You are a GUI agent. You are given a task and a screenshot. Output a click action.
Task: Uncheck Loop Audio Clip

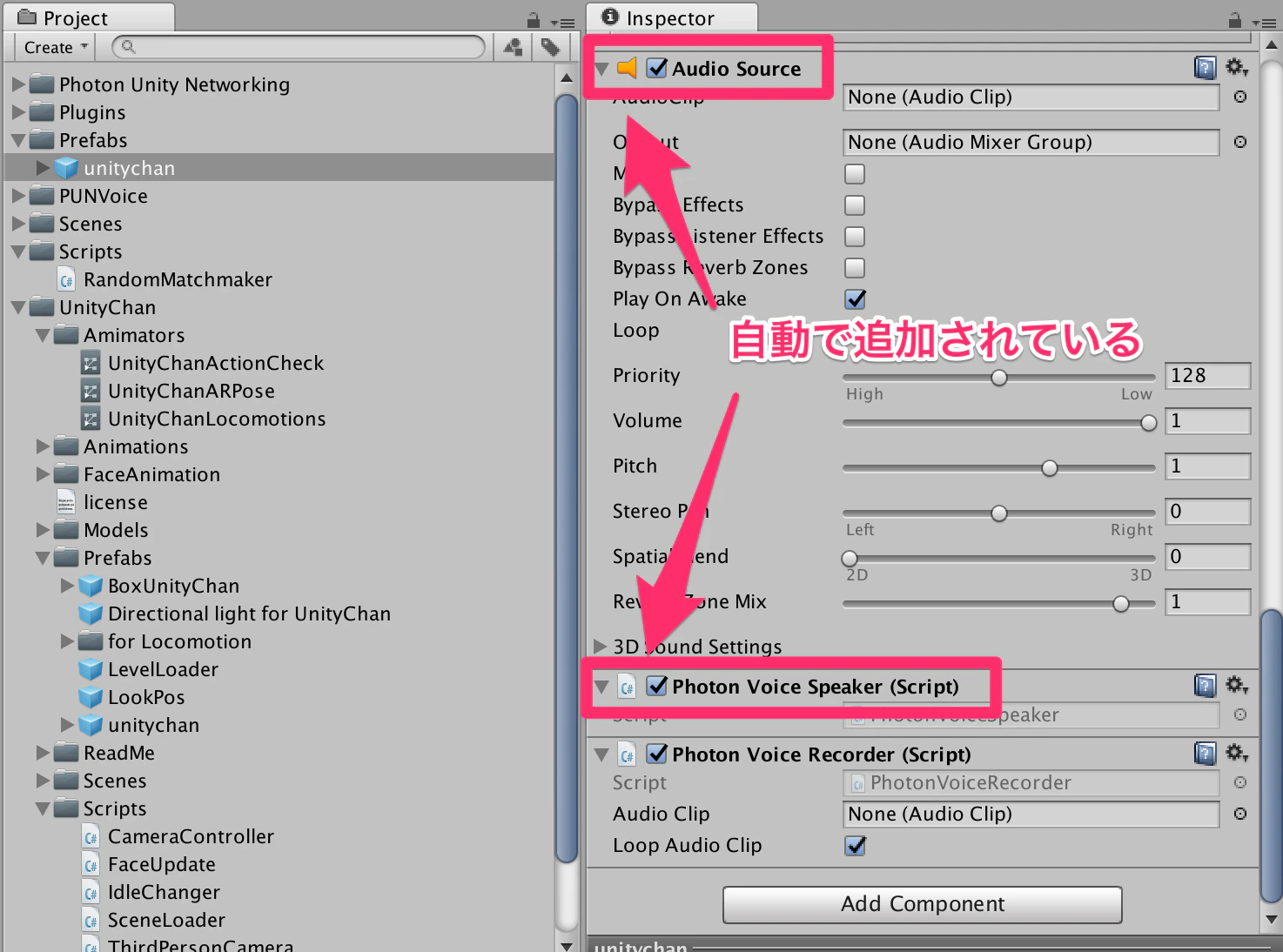coord(855,846)
